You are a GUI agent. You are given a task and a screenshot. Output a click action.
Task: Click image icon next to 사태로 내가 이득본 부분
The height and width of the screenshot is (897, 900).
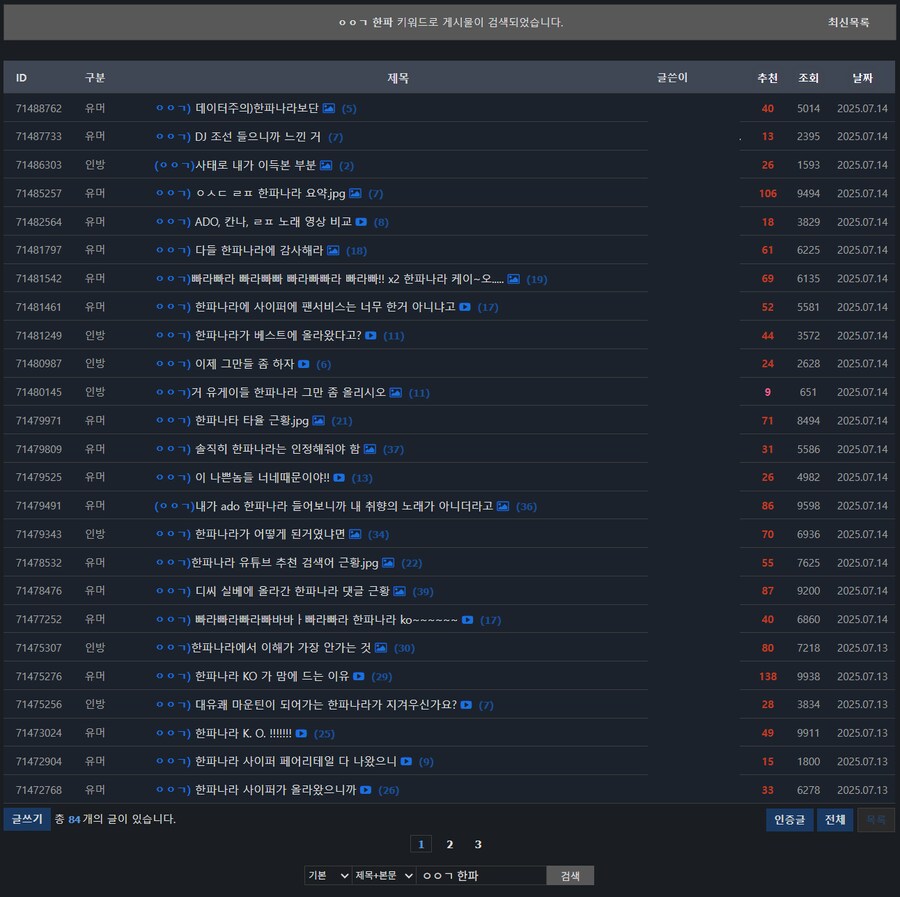(x=325, y=165)
